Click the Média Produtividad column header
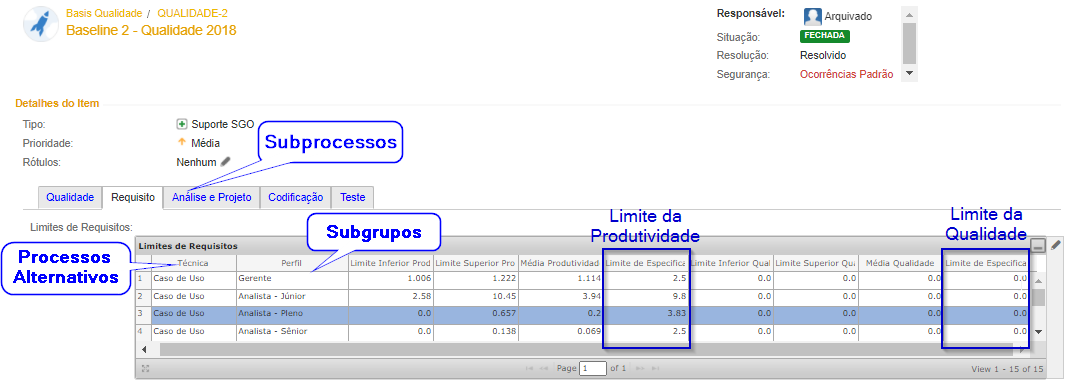1076x388 pixels. [560, 263]
